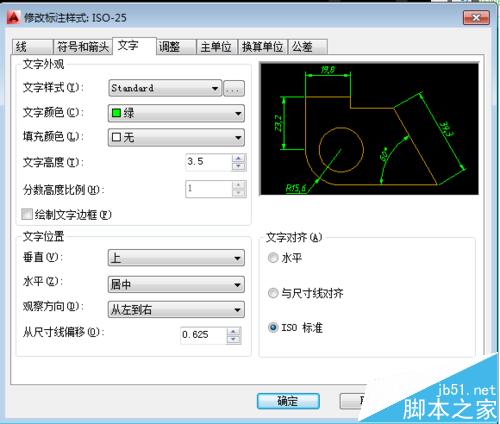Click the empty fill color swatch
This screenshot has height=424, width=500.
click(116, 137)
